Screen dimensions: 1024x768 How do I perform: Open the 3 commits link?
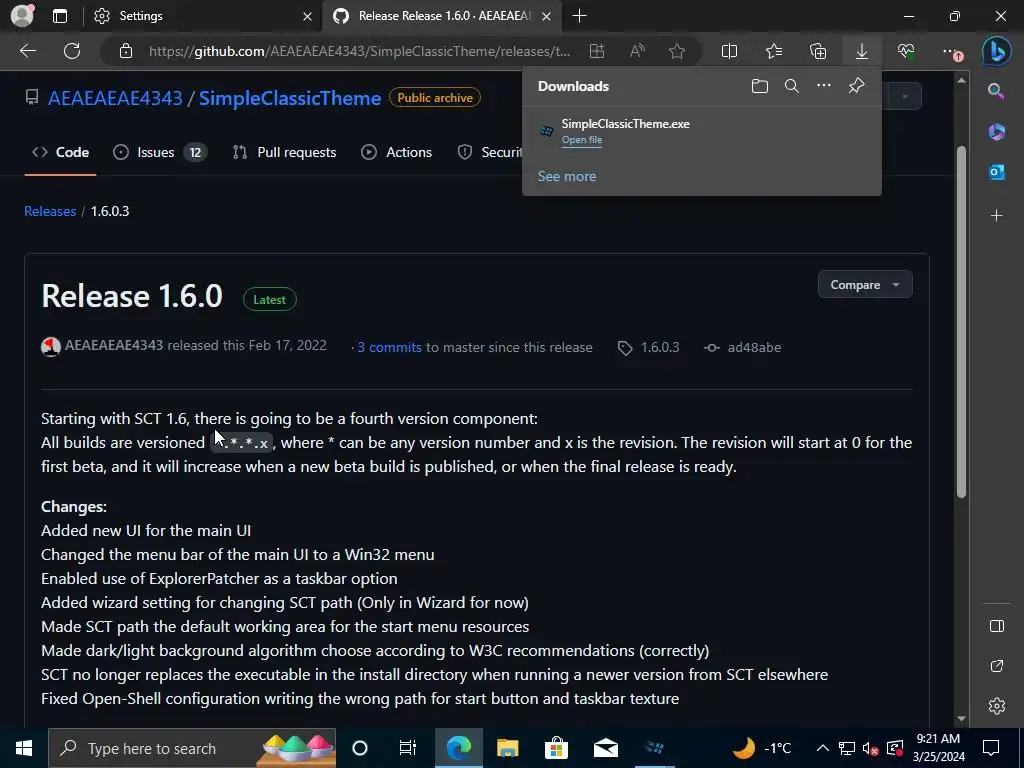point(389,347)
